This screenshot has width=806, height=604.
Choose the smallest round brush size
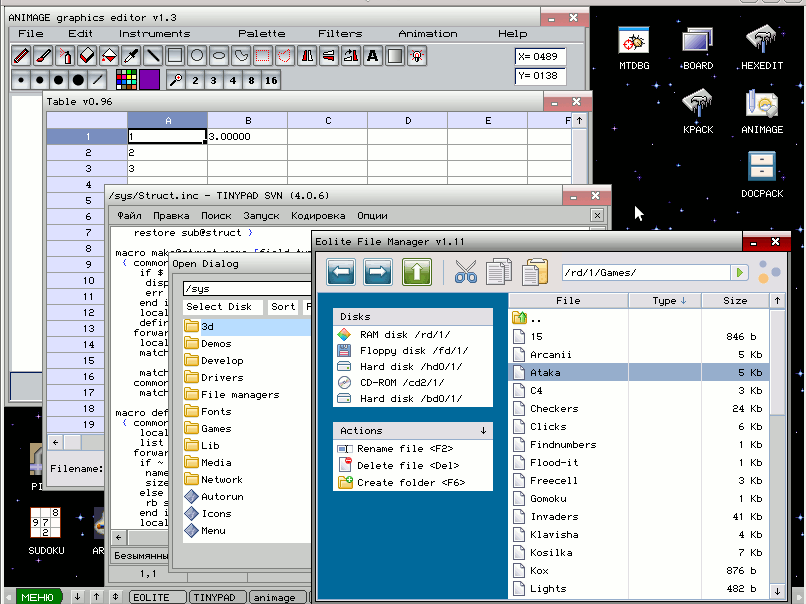pos(21,80)
